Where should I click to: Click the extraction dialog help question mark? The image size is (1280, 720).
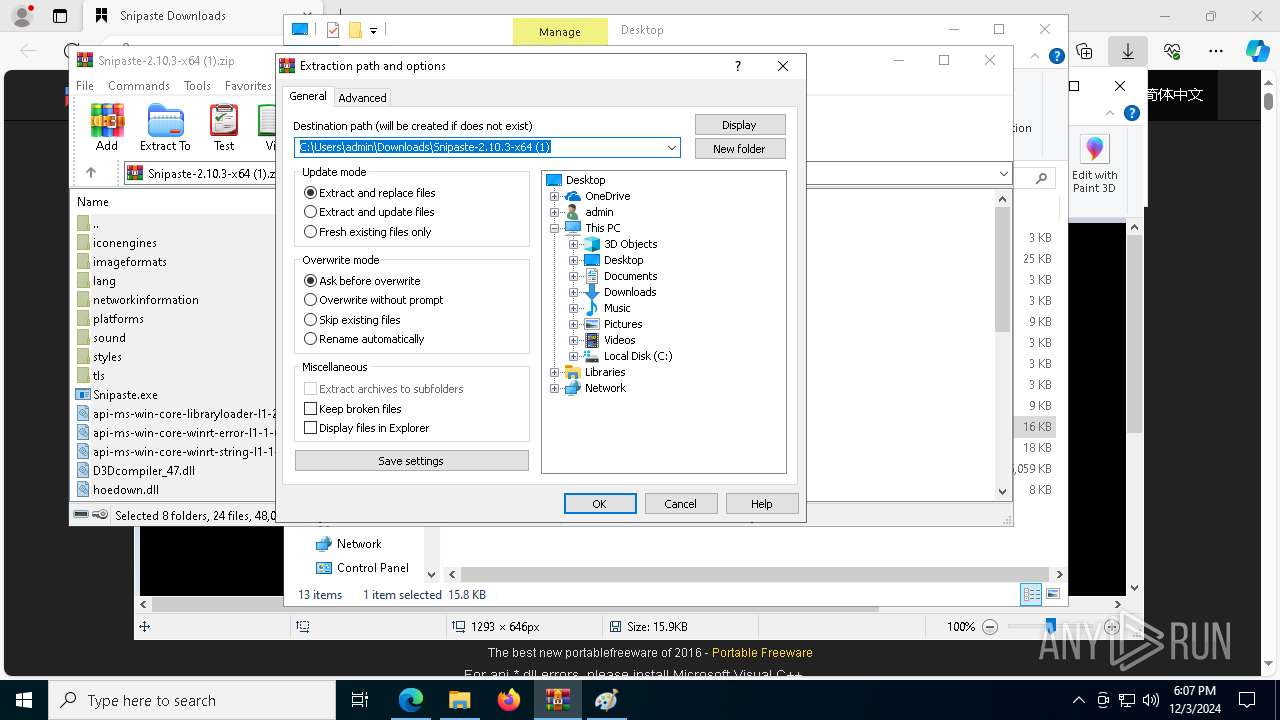pyautogui.click(x=738, y=66)
